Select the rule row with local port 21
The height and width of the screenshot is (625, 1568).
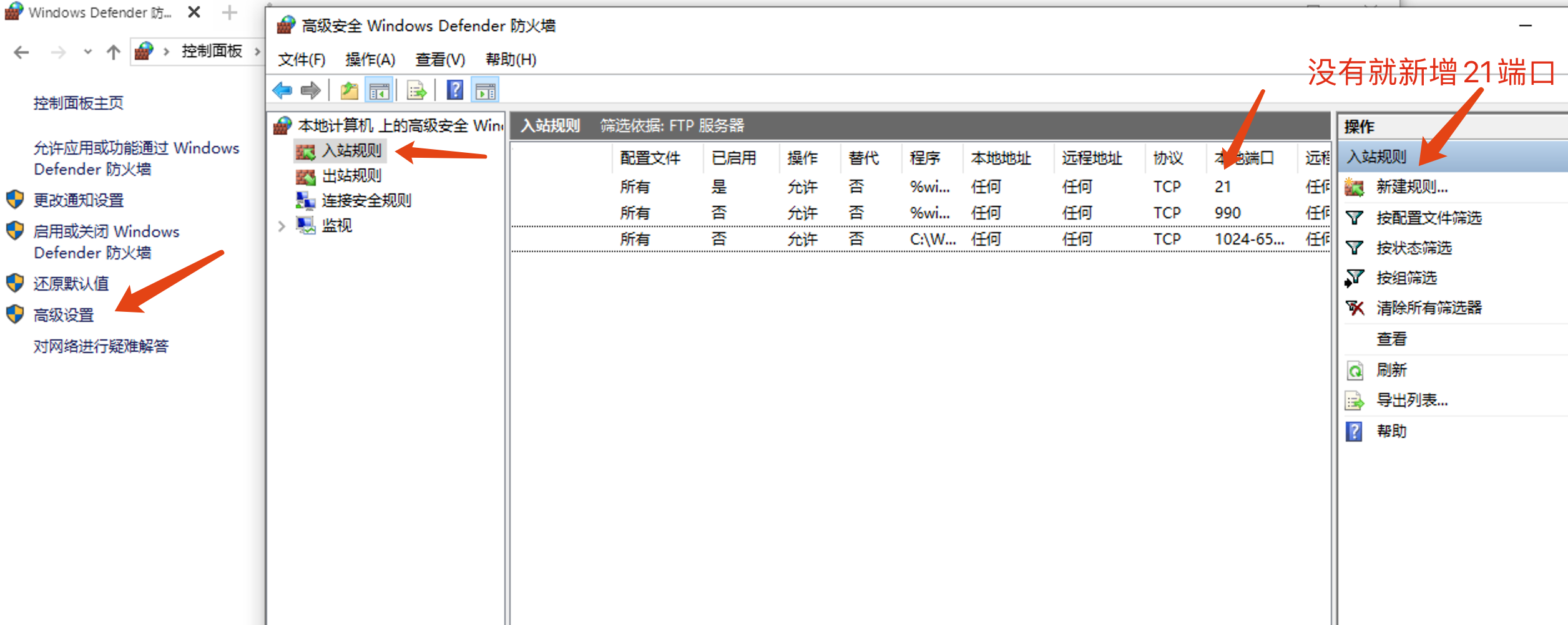click(x=921, y=187)
